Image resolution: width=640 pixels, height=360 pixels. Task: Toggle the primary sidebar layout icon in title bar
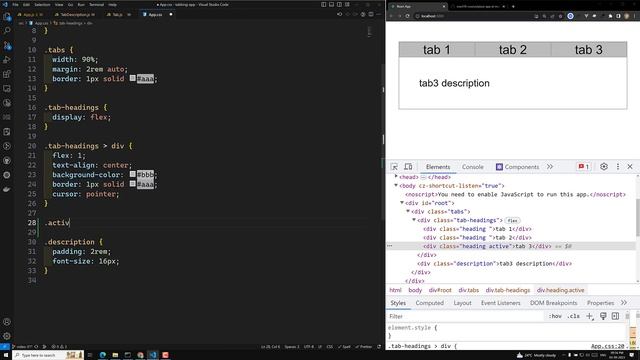pyautogui.click(x=324, y=4)
